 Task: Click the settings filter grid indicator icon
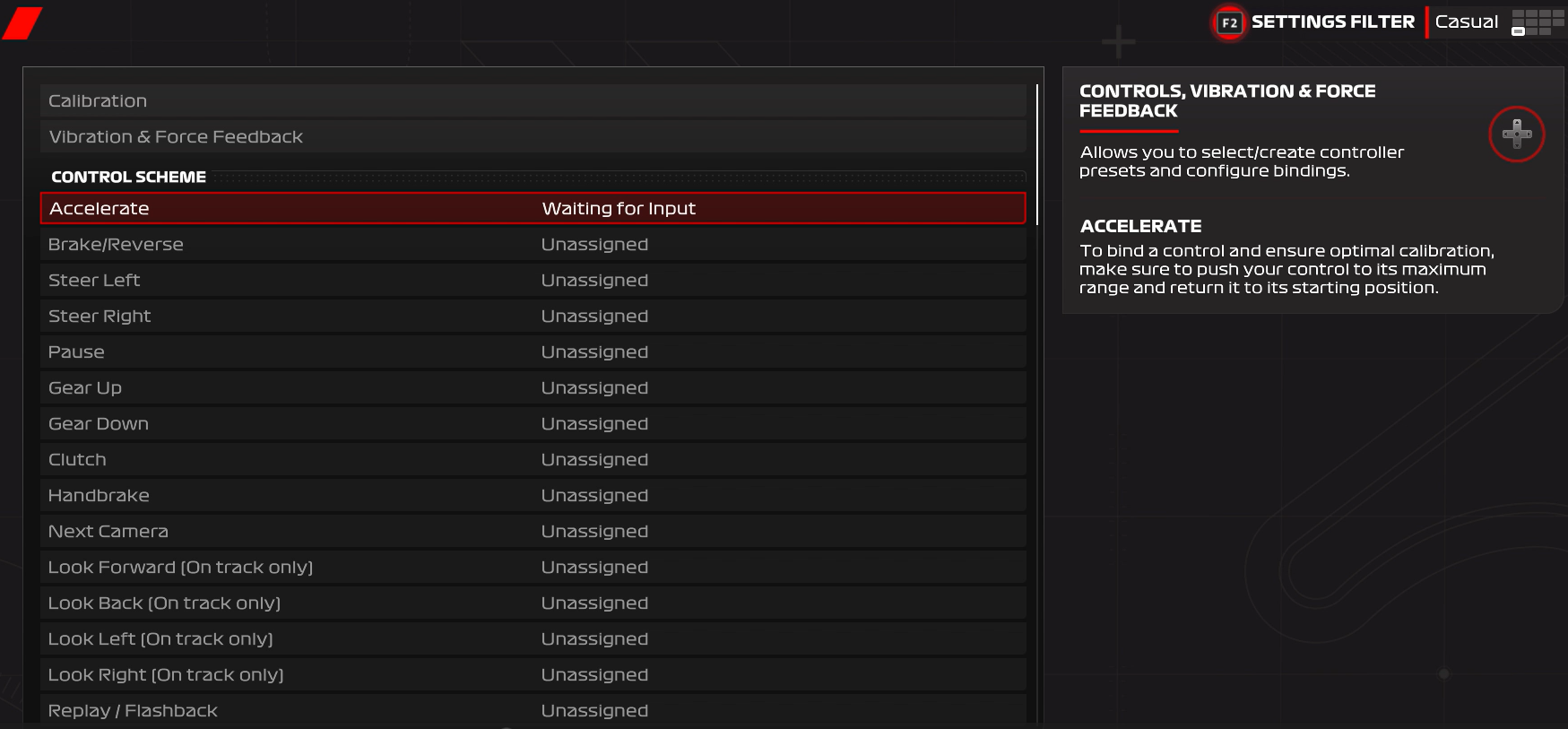pos(1537,22)
